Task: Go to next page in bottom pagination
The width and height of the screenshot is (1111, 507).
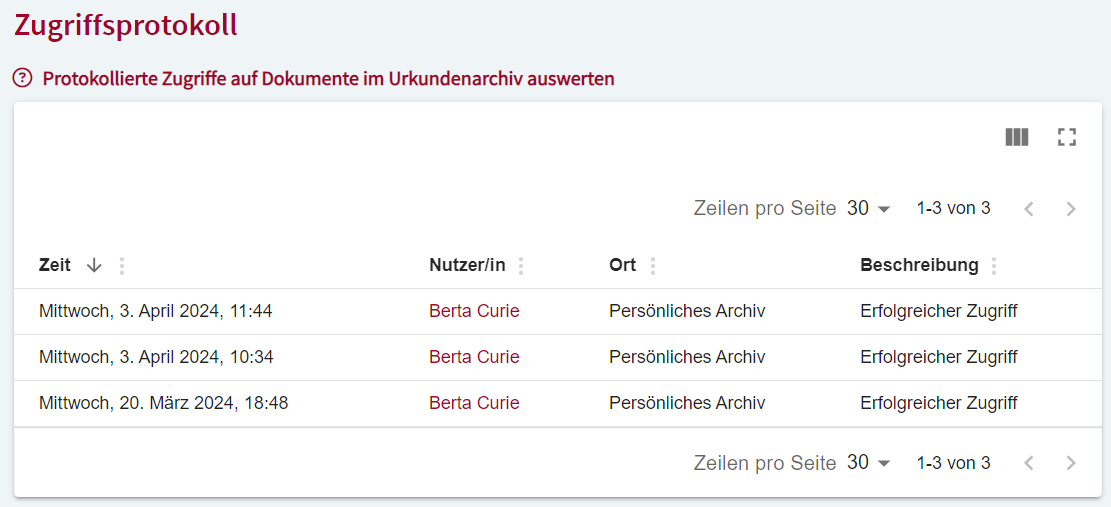Action: [x=1071, y=463]
